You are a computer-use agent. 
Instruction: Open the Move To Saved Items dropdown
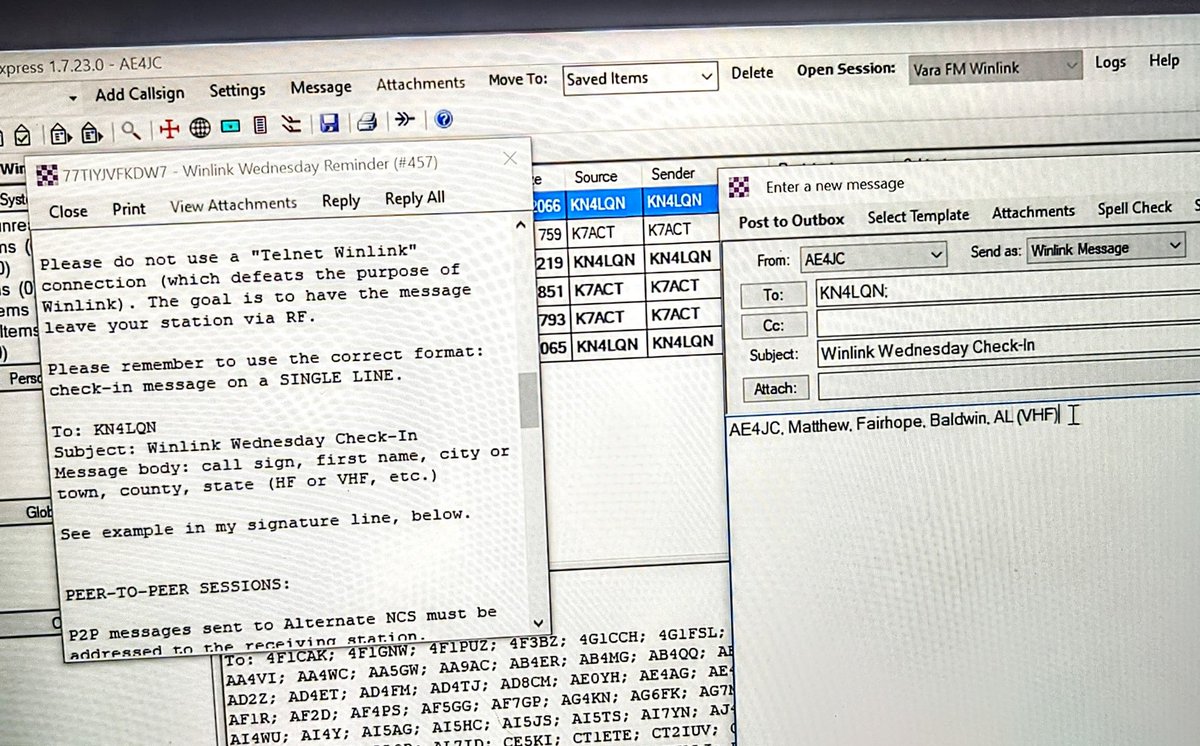pos(640,77)
